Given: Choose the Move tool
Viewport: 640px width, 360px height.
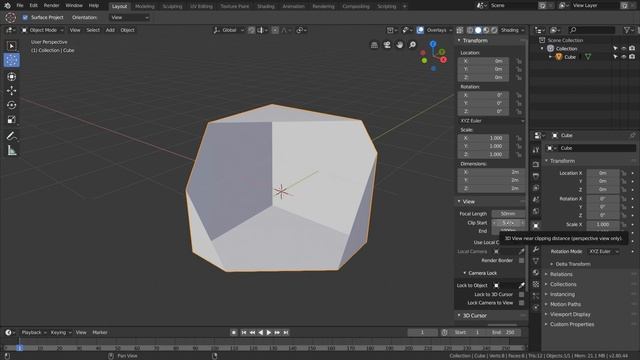Looking at the screenshot, I should click(x=11, y=91).
